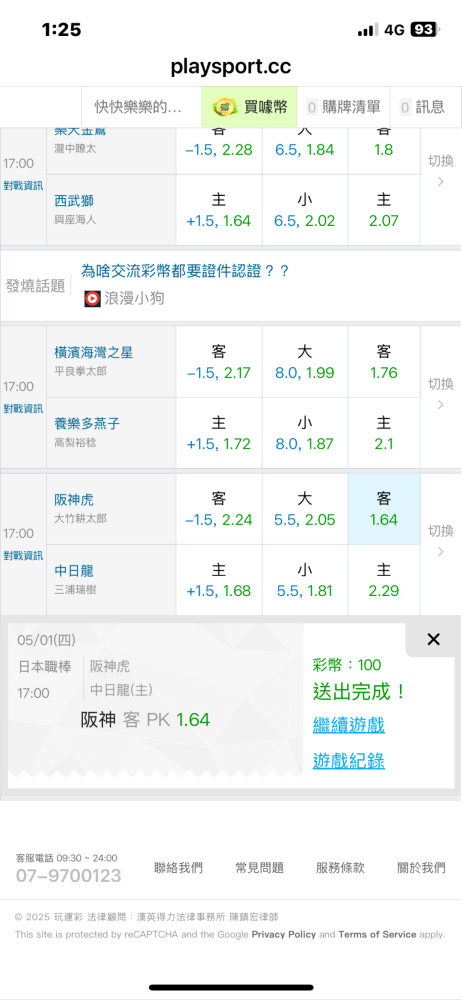Screen dimensions: 462x1000
Task: Tap the battery indicator in status bar
Action: tap(424, 29)
